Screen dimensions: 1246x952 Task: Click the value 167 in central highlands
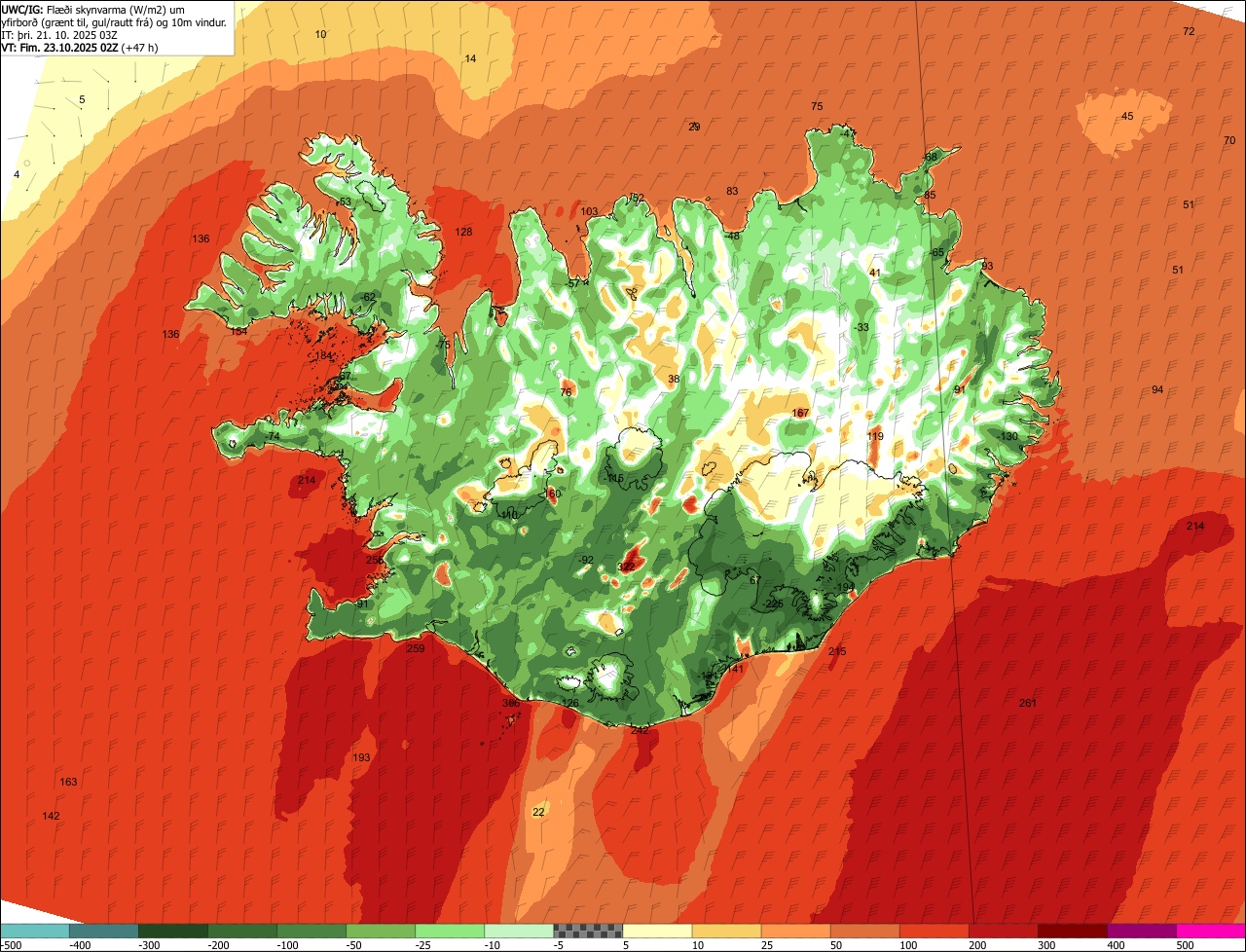click(800, 413)
